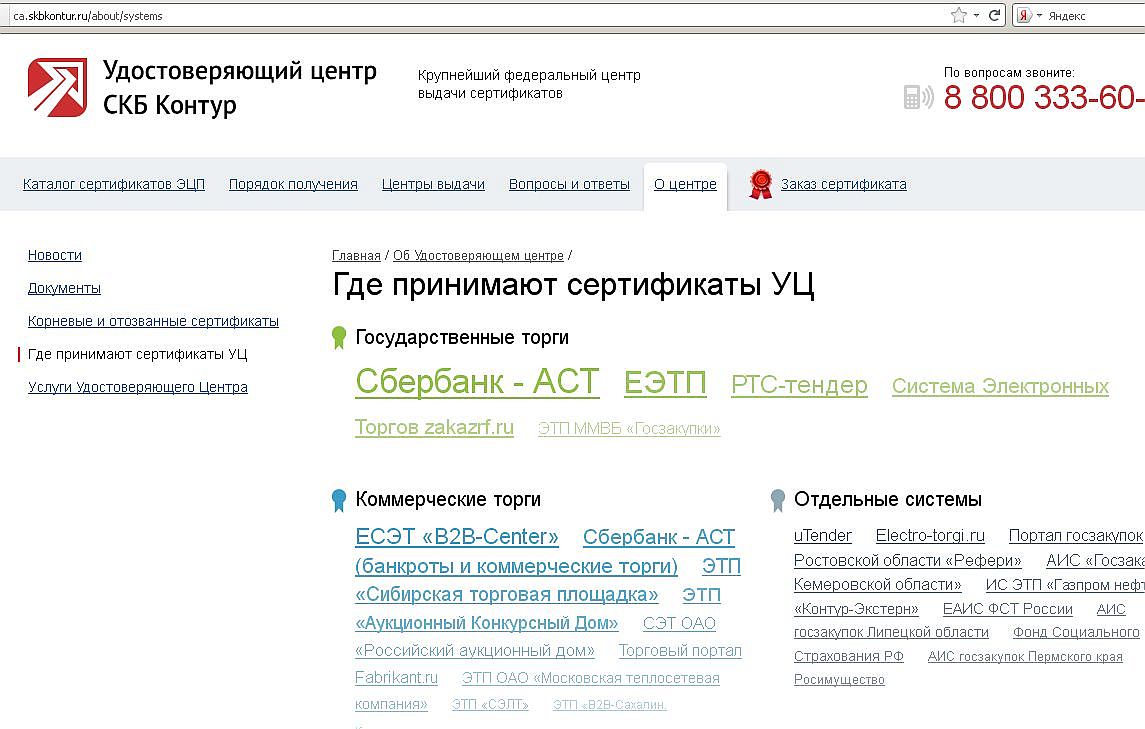Viewport: 1145px width, 729px height.
Task: Click the Yandex search engine icon
Action: [1024, 15]
